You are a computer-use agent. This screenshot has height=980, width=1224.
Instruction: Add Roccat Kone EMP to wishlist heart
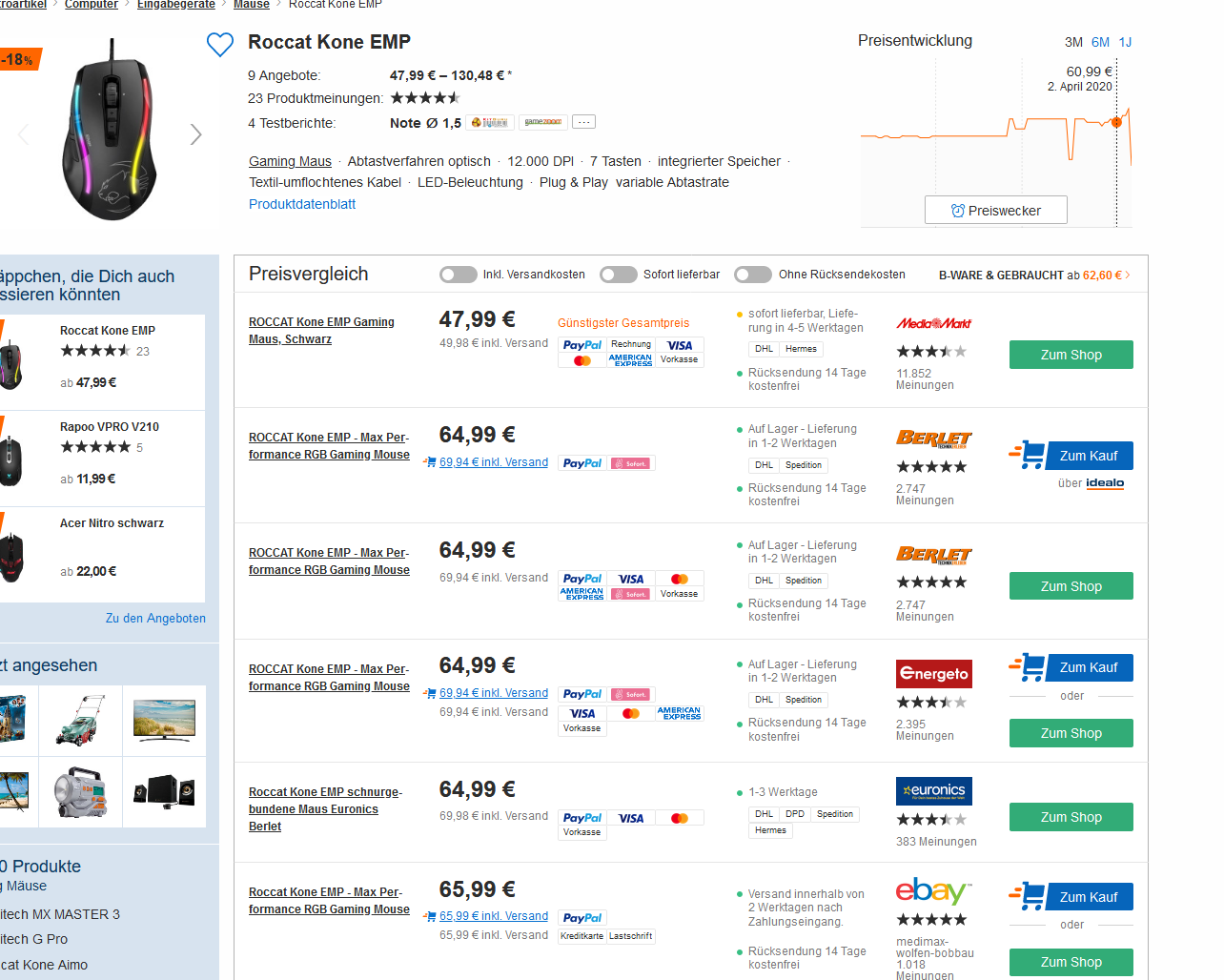[x=220, y=44]
